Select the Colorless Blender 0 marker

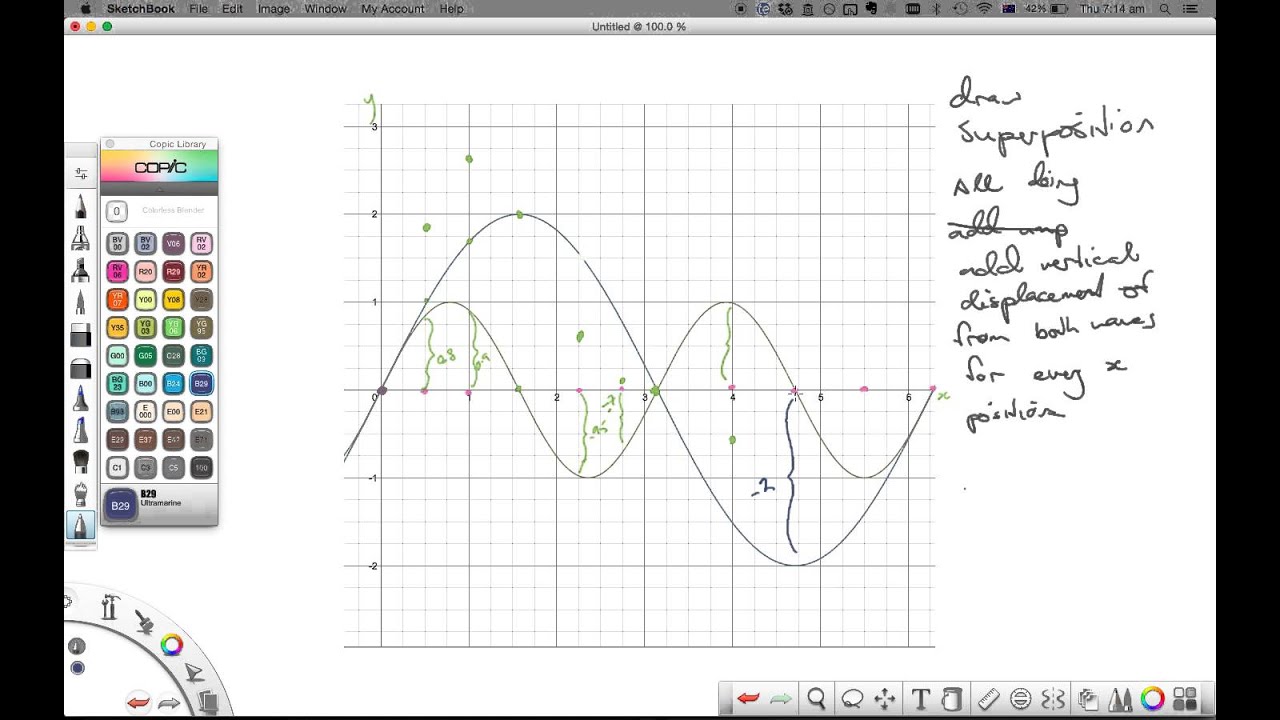pos(117,211)
